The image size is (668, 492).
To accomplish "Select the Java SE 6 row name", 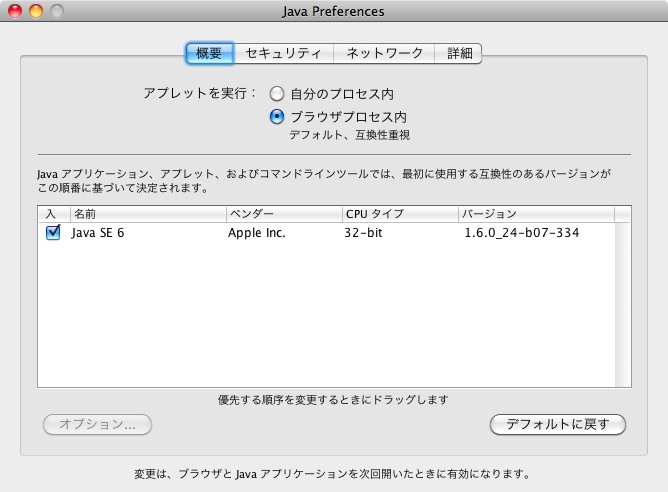I will click(98, 233).
